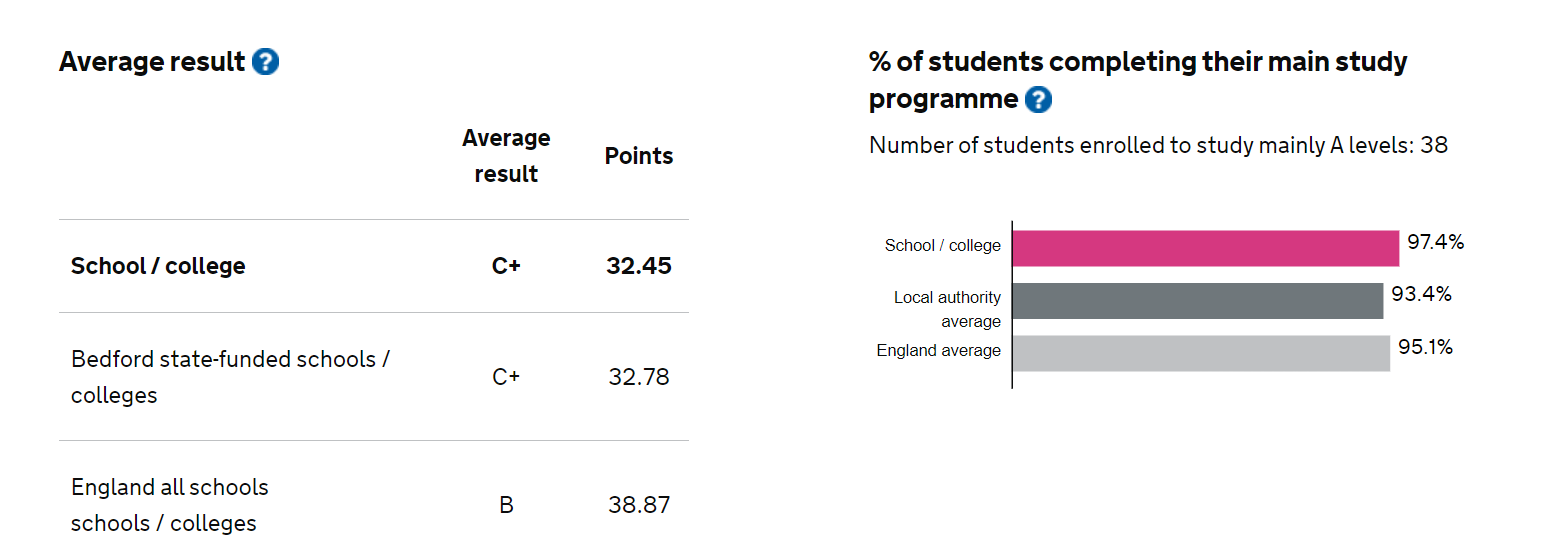Select the pink School / college bar
The height and width of the screenshot is (558, 1541).
tap(1205, 248)
